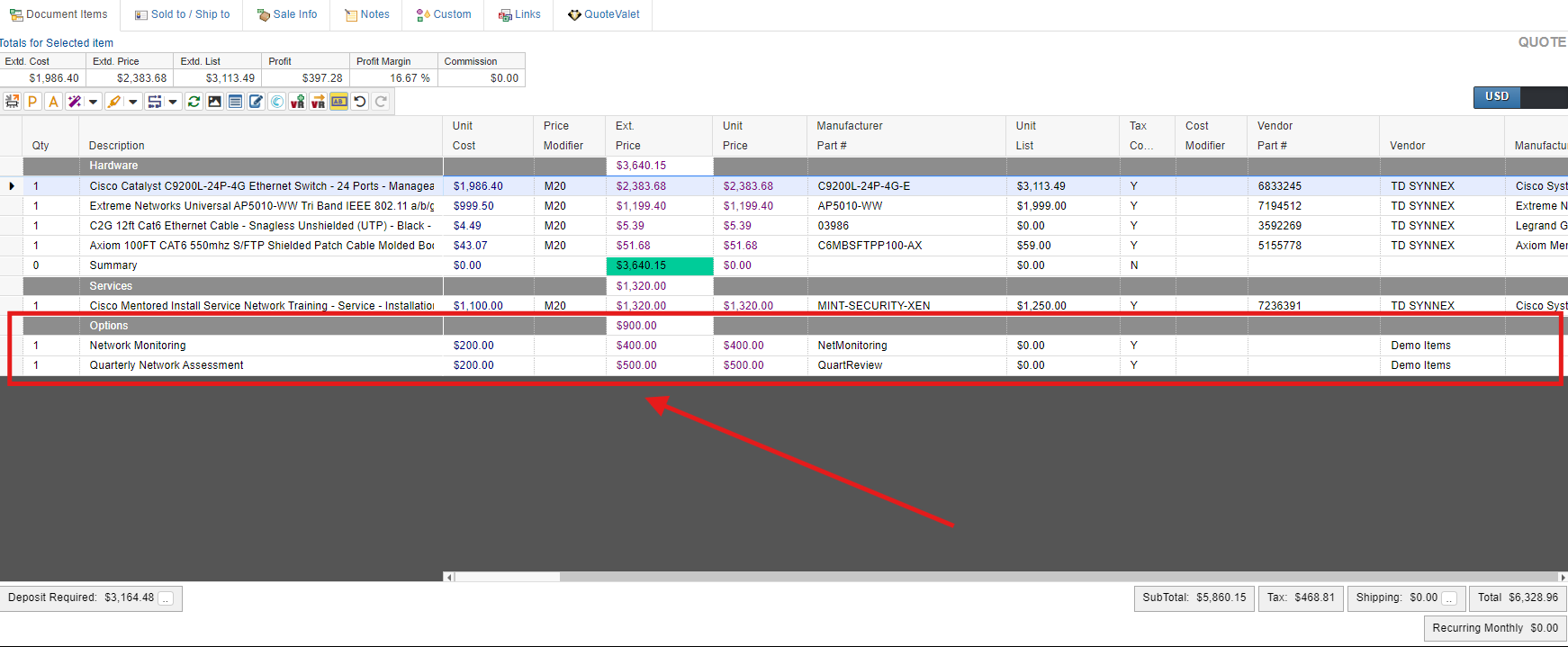This screenshot has width=1568, height=647.
Task: Open the Notes tab
Action: (367, 14)
